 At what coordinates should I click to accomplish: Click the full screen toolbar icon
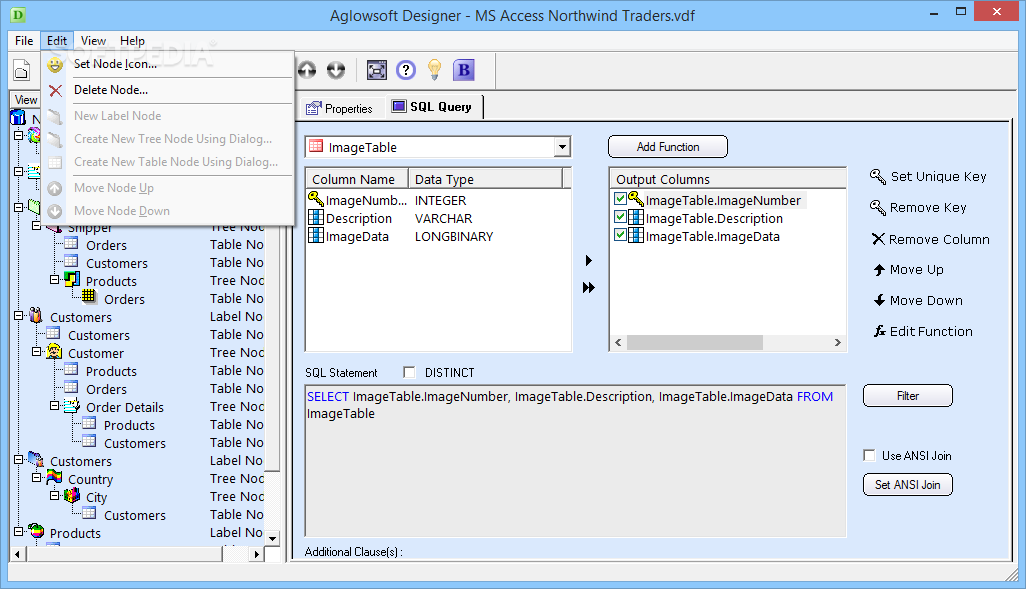[x=377, y=69]
